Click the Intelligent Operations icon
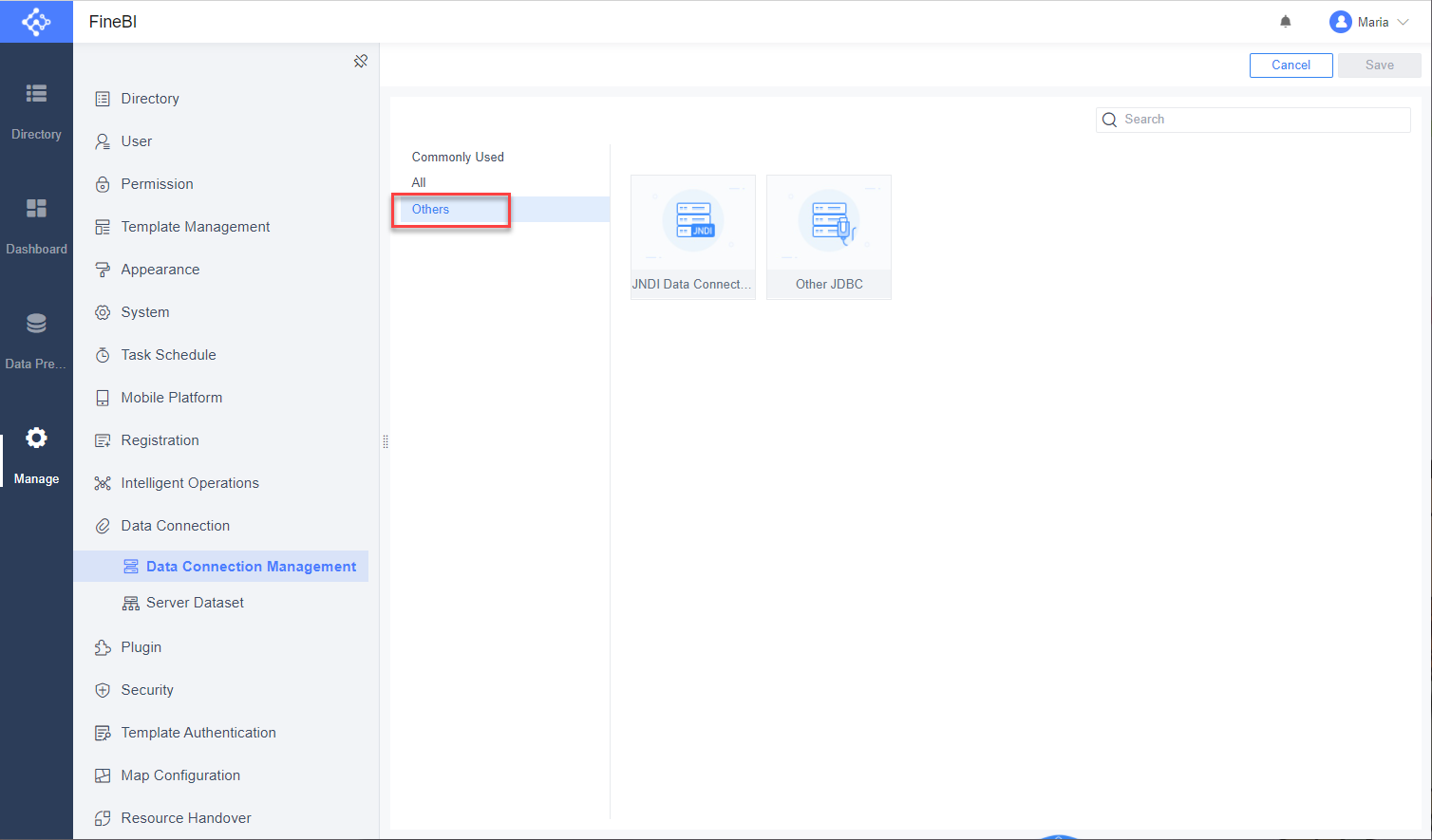The height and width of the screenshot is (840, 1432). (103, 482)
